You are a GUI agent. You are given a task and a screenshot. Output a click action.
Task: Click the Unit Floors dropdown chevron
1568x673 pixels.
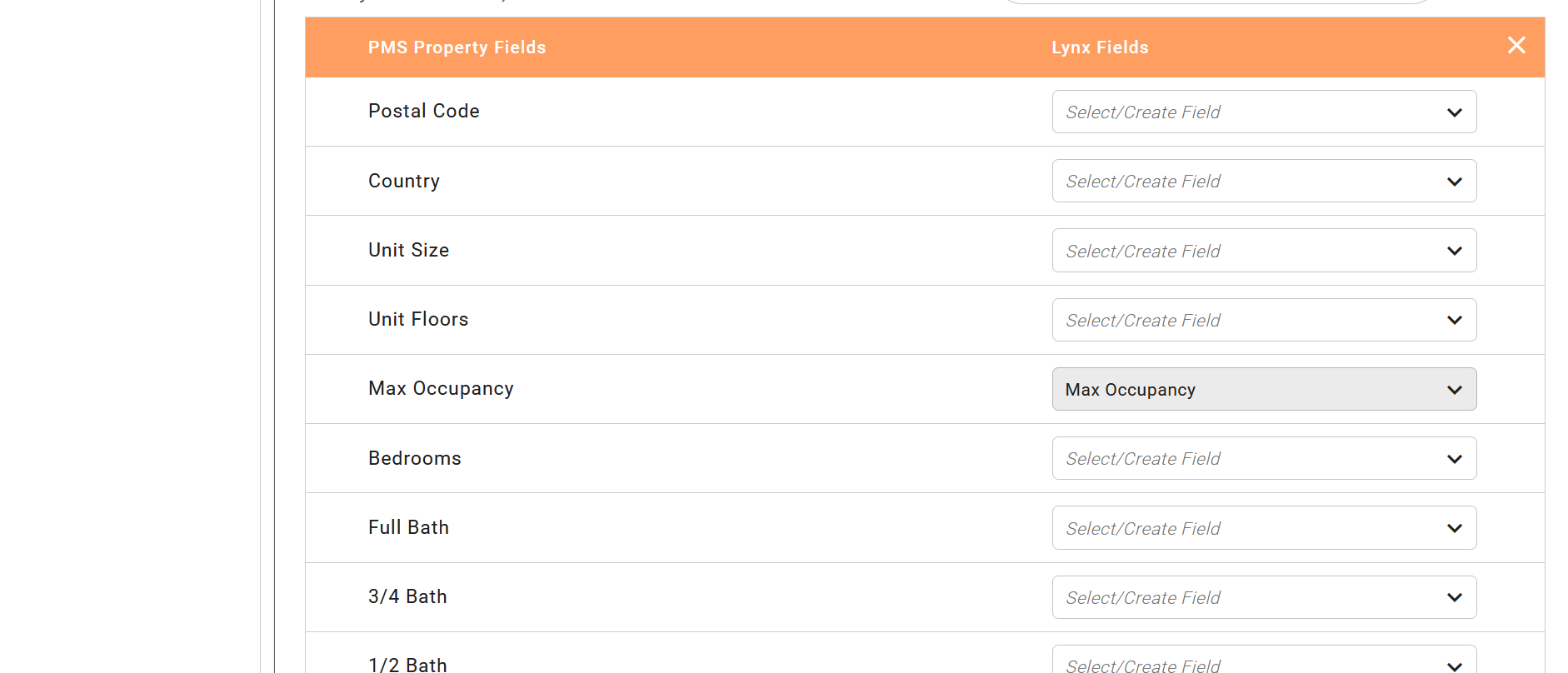(1455, 320)
